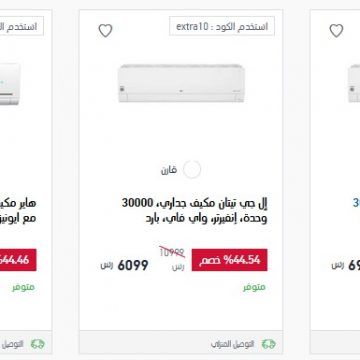Open LG Titan 30000 air conditioner image
360x360 pixels.
click(181, 83)
